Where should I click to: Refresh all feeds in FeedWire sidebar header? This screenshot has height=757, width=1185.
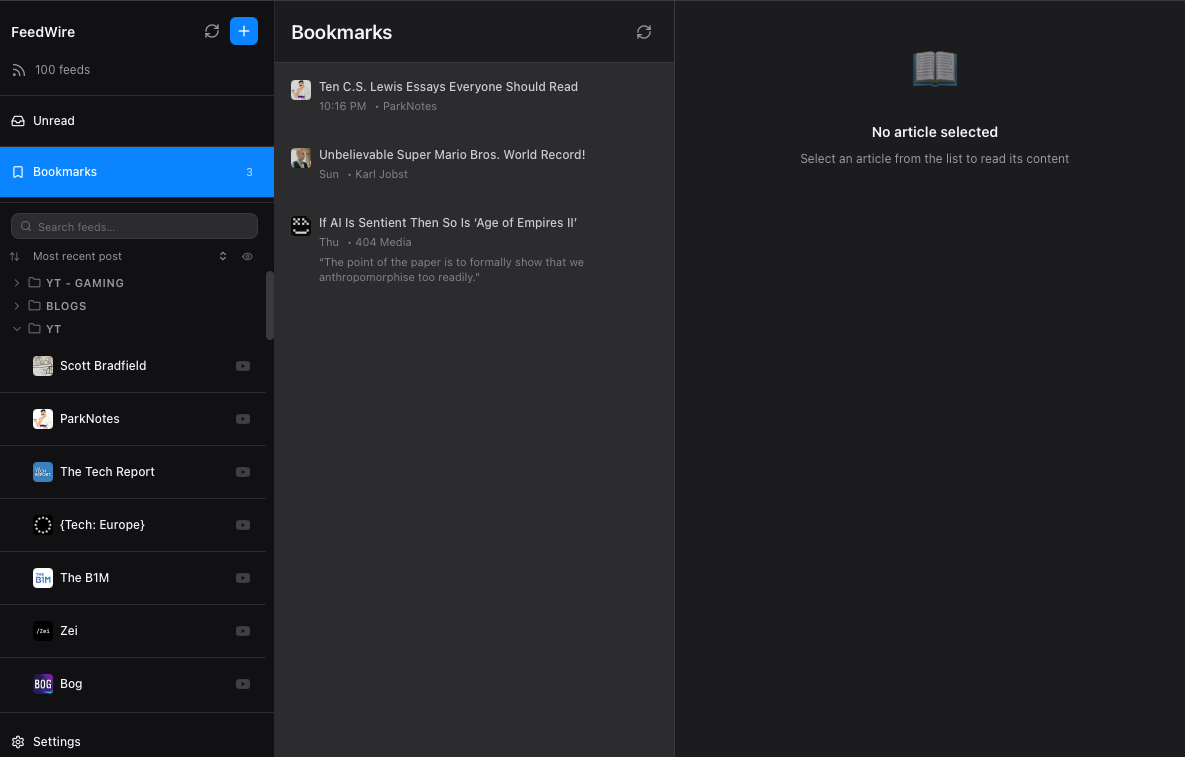tap(212, 31)
